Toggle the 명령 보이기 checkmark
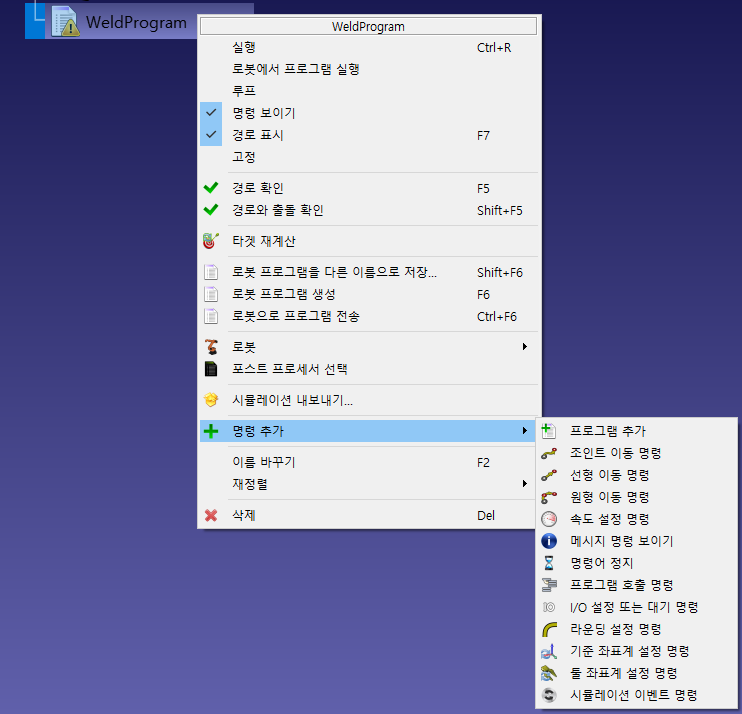 [211, 113]
